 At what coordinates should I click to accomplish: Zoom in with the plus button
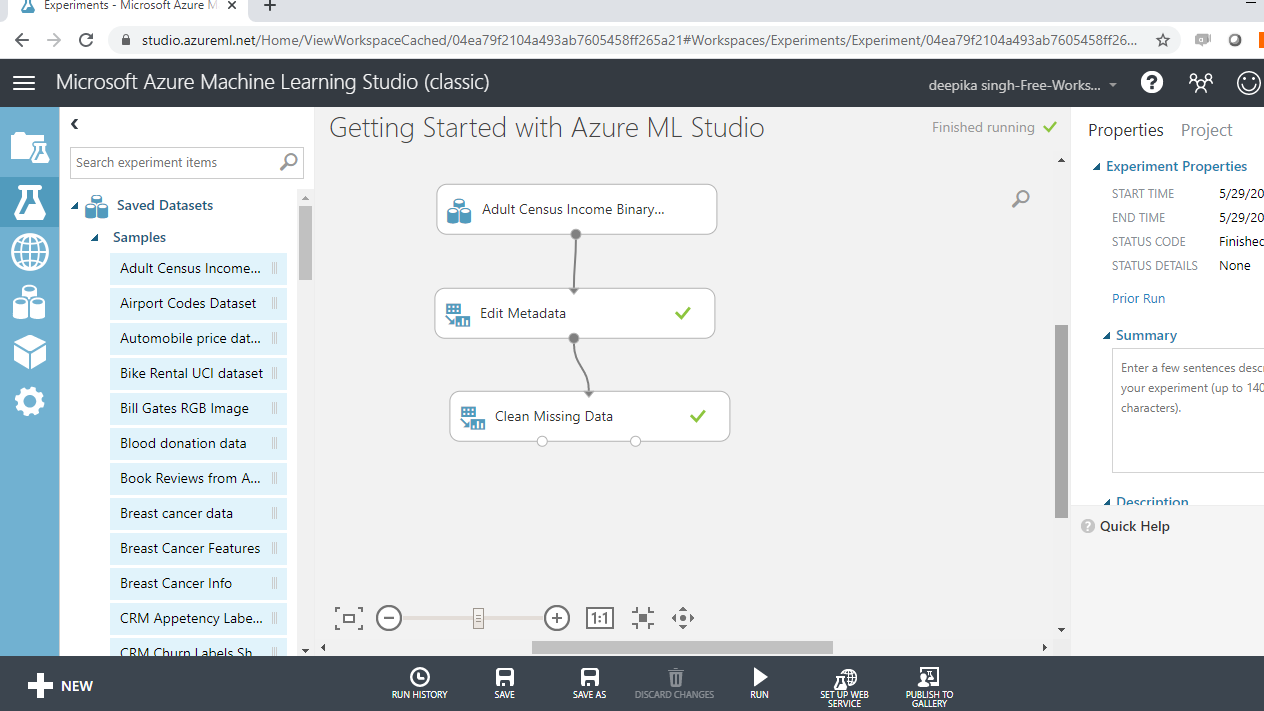click(557, 618)
